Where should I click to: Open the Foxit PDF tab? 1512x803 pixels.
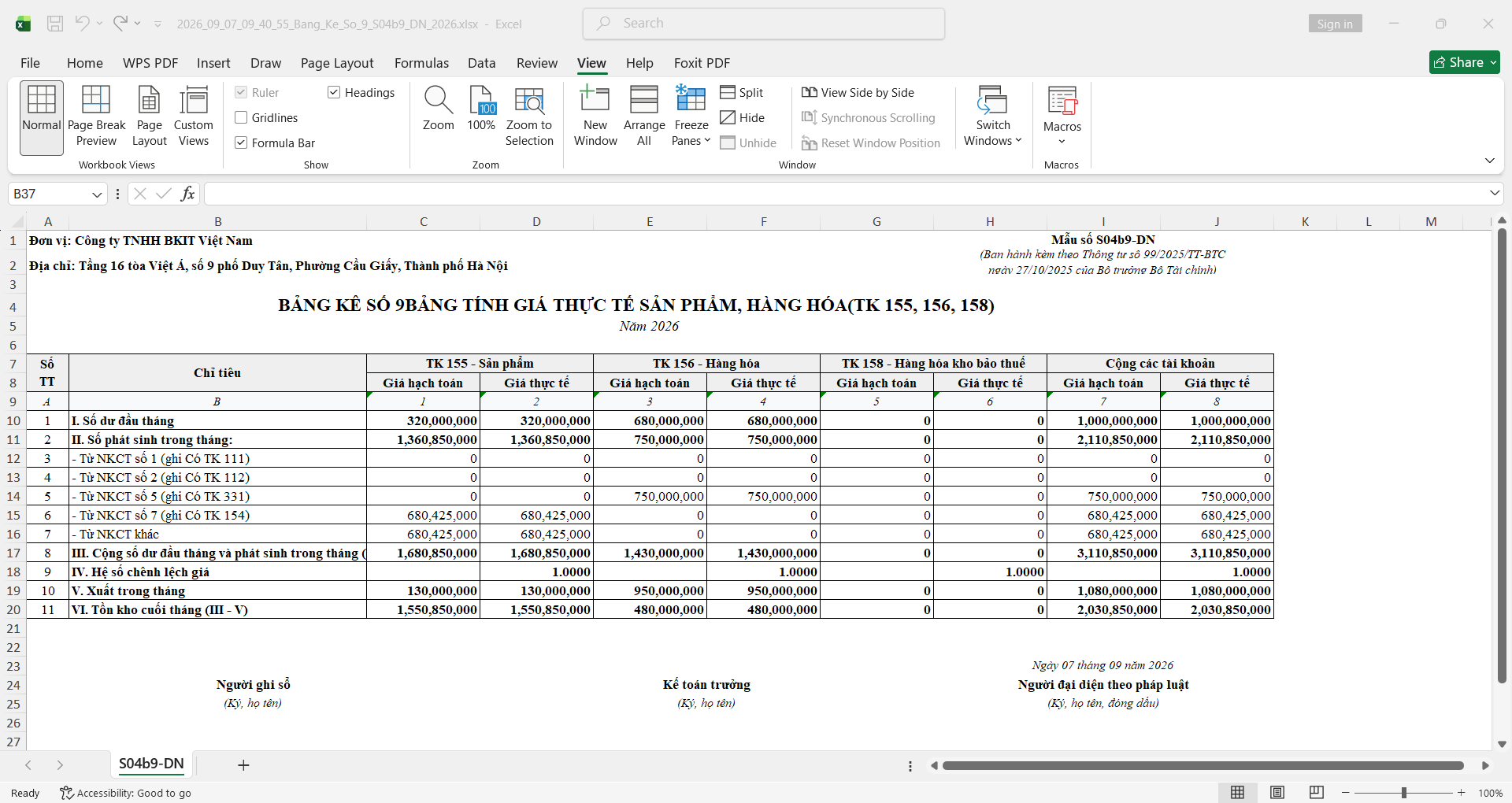702,63
